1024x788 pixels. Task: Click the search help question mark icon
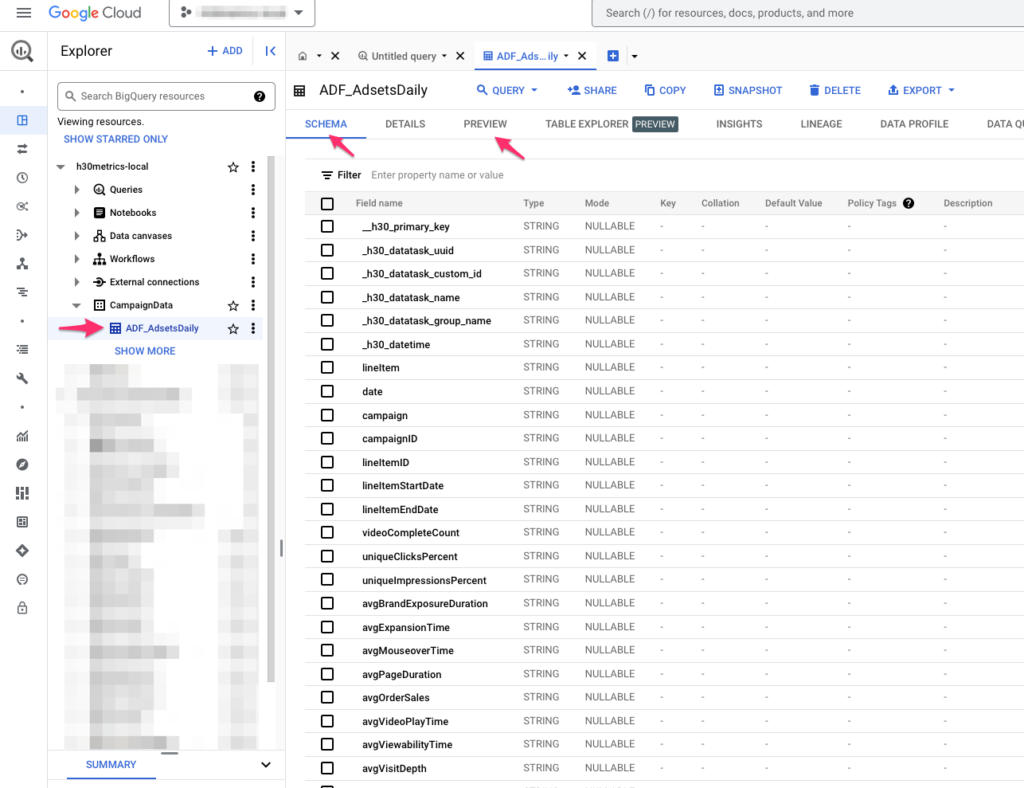pos(259,97)
